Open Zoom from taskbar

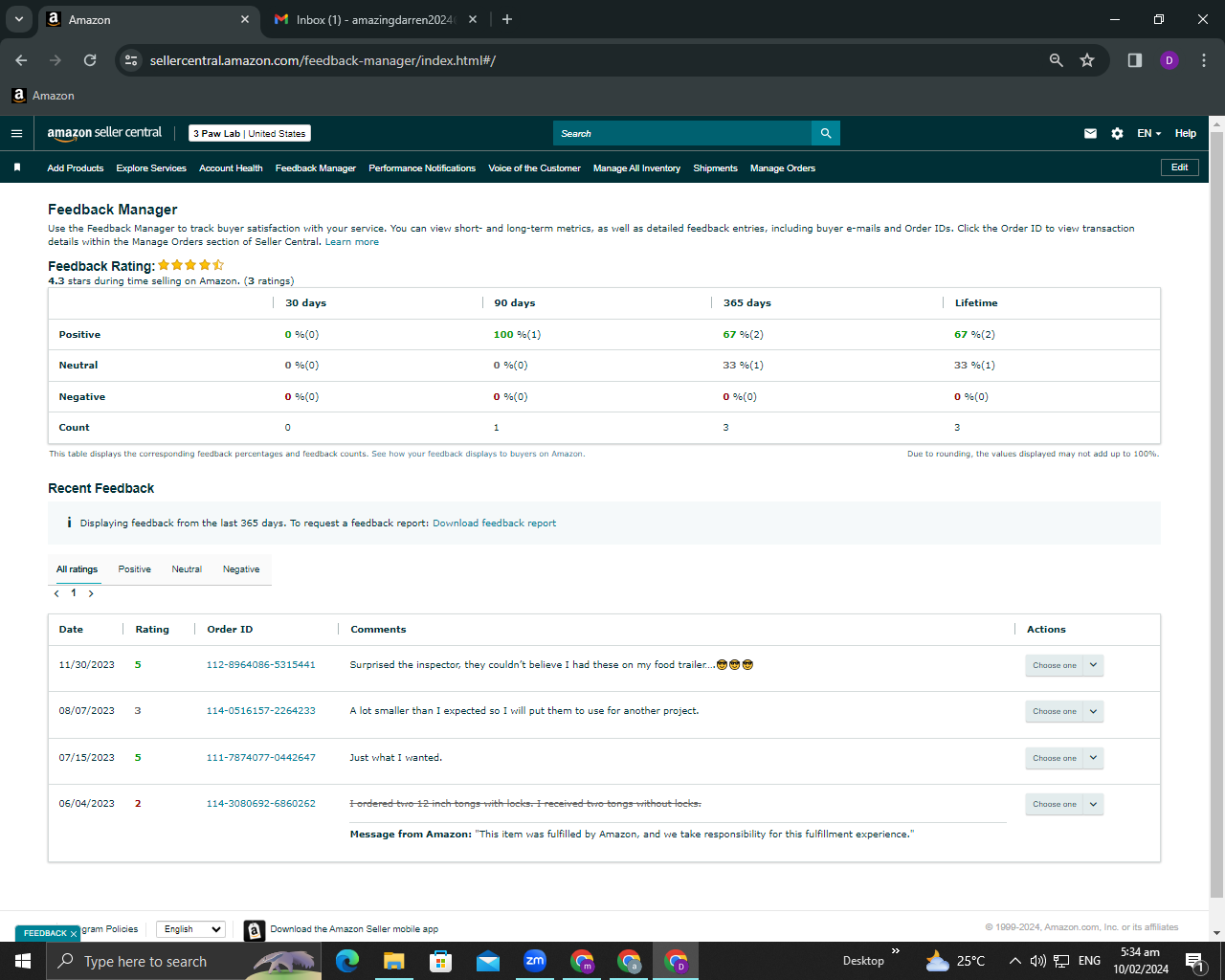coord(534,961)
